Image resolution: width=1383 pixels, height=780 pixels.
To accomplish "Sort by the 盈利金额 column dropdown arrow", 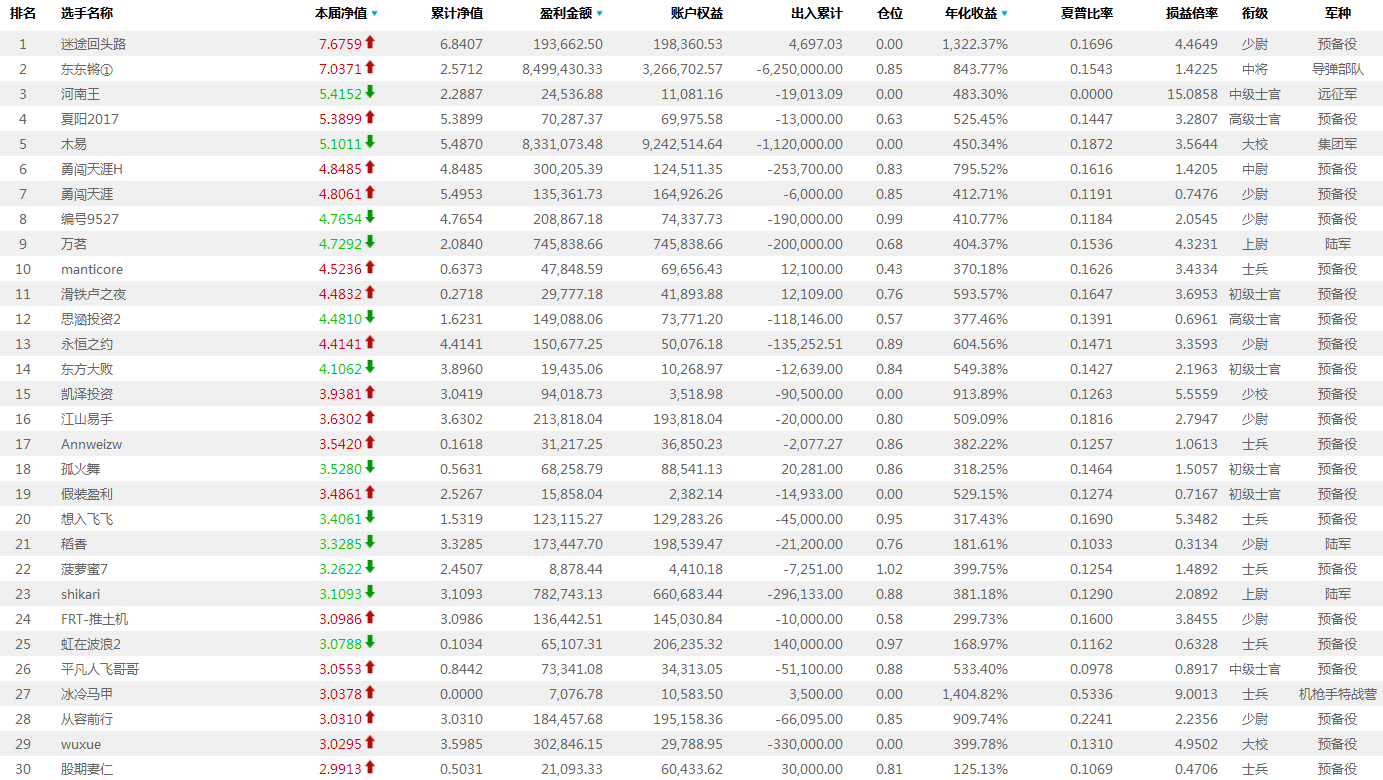I will tap(599, 14).
